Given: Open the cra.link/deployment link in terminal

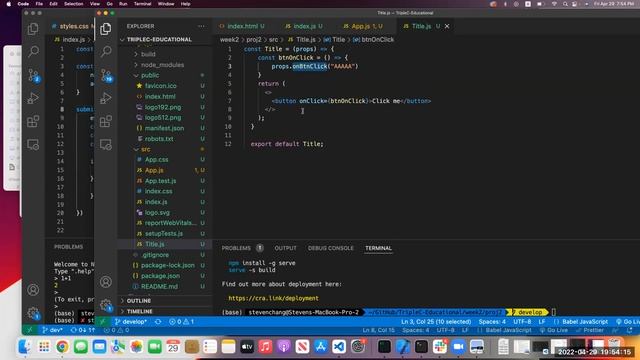Looking at the screenshot, I should coord(273,298).
